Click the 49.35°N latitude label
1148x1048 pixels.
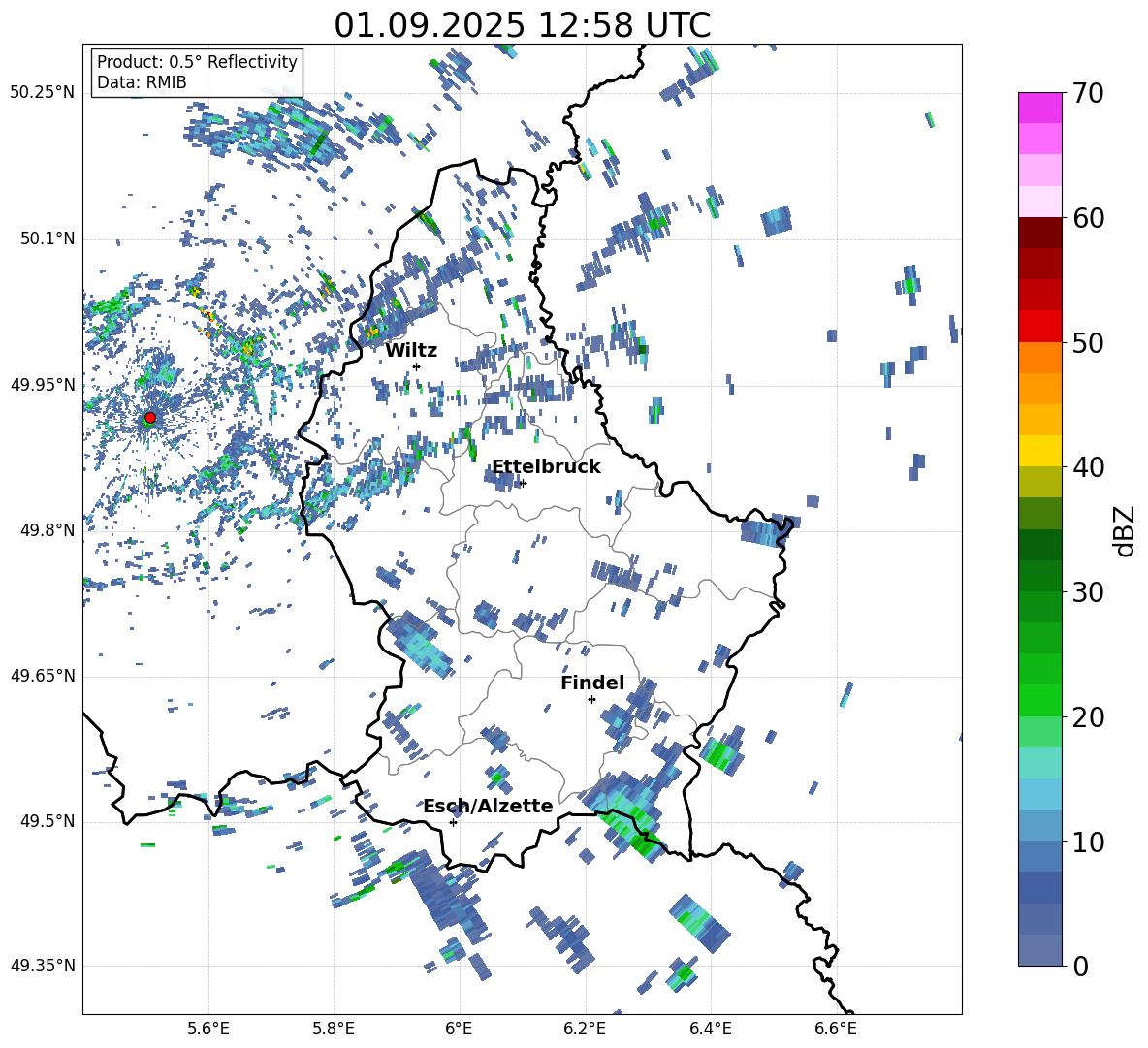[43, 966]
